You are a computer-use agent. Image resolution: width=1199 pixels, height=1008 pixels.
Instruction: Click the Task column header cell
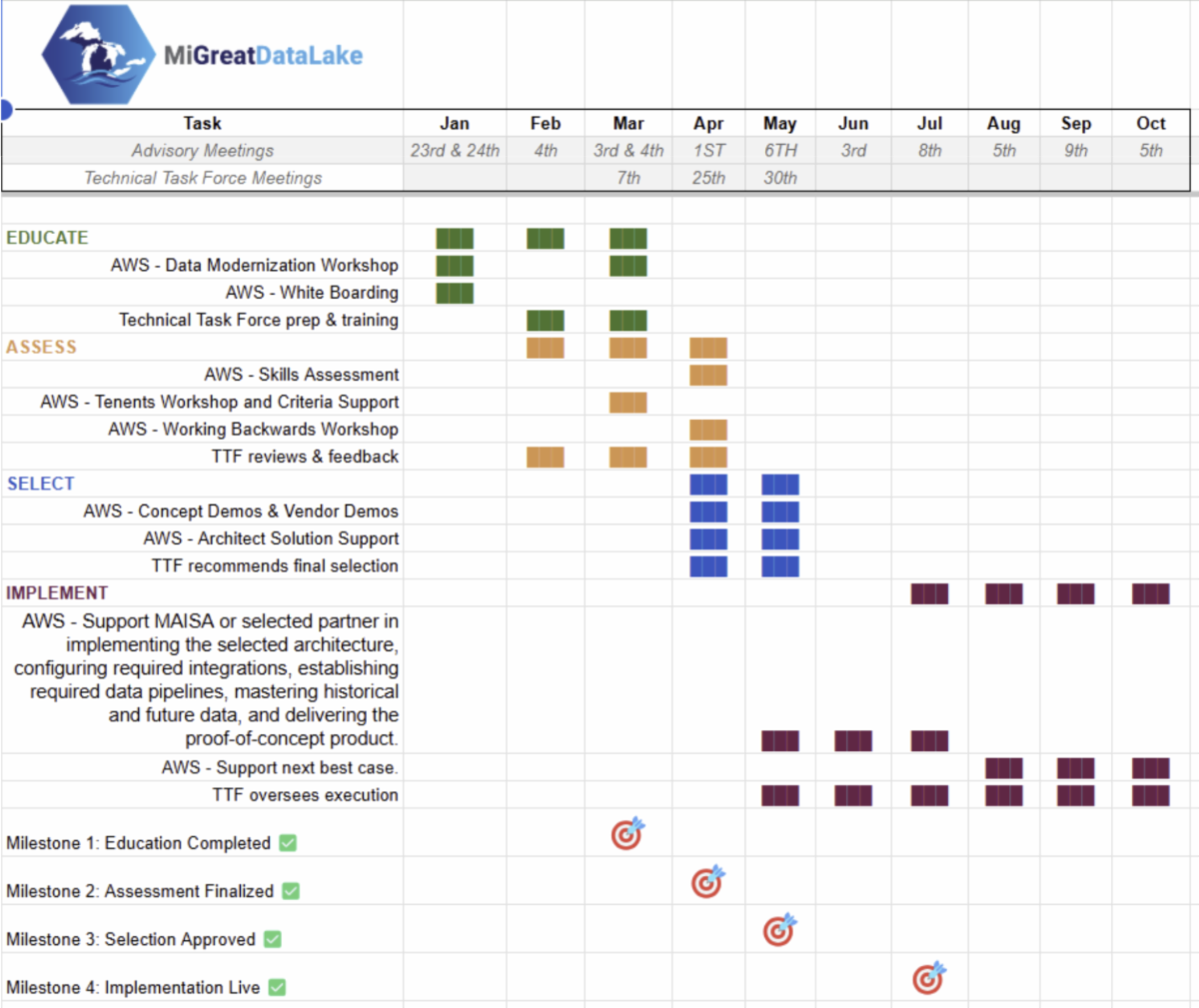click(202, 123)
